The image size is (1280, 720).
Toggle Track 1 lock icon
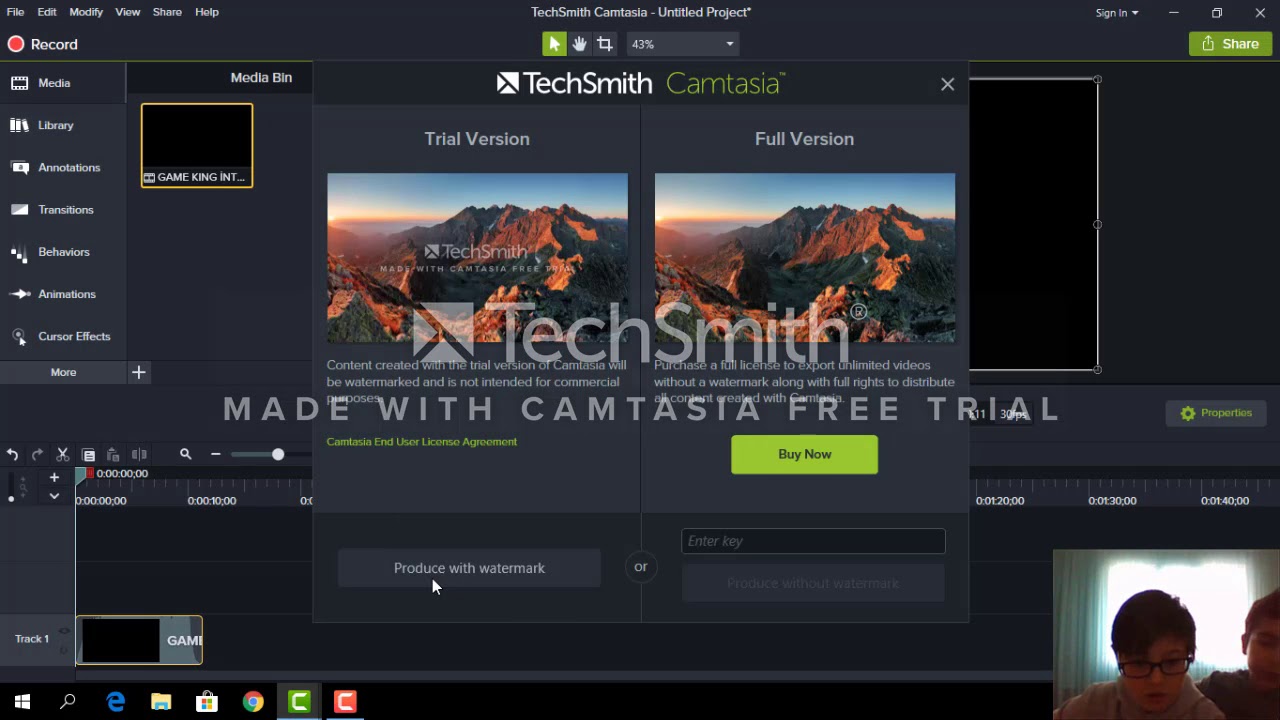click(x=65, y=650)
